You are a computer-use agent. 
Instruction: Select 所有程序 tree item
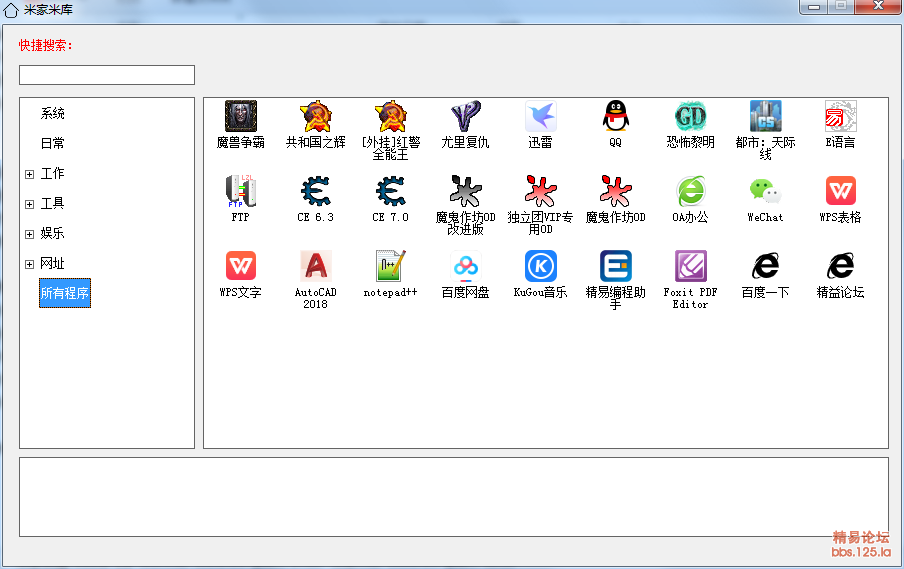65,293
